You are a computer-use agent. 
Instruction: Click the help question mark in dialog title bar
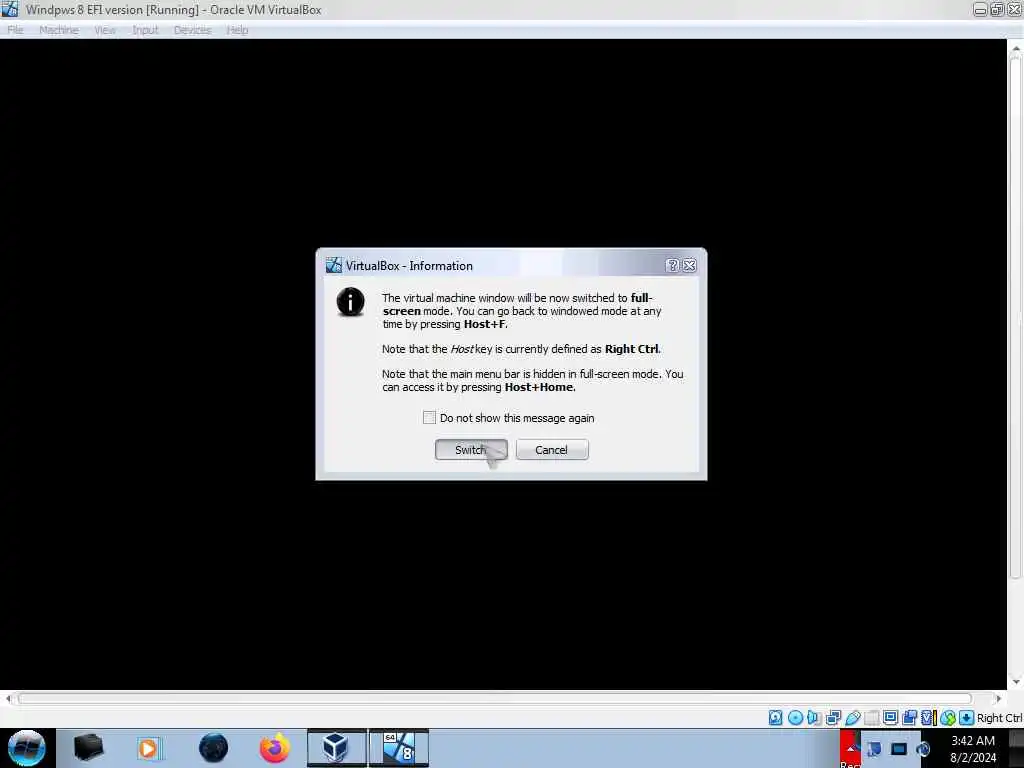point(673,265)
